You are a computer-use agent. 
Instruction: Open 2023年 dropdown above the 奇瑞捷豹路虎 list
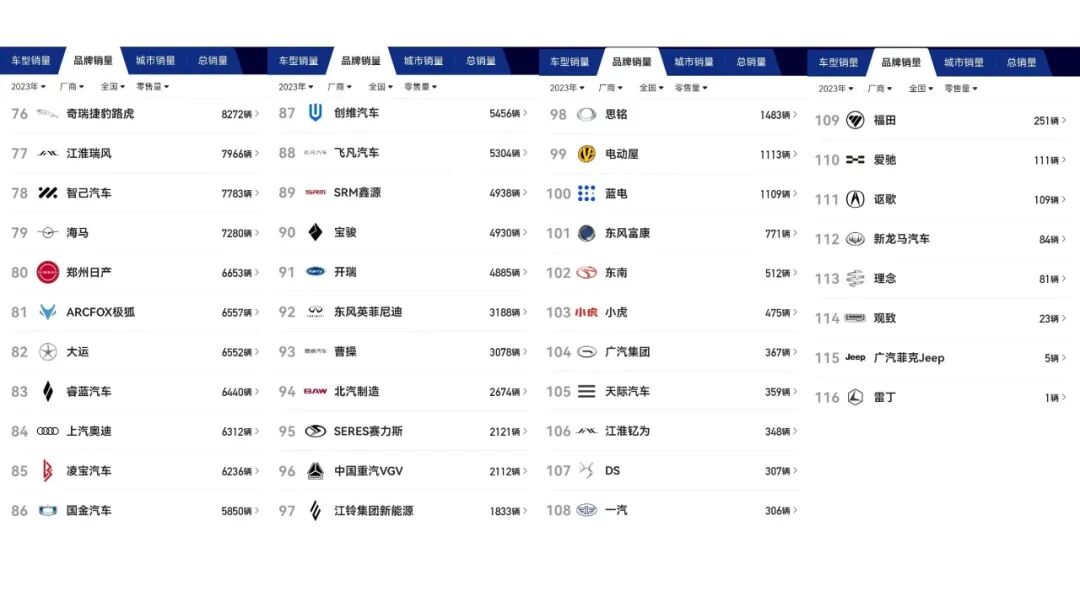coord(28,87)
